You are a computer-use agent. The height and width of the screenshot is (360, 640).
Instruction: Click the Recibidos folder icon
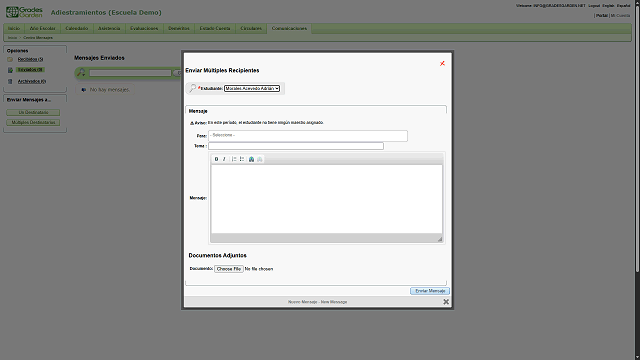click(10, 60)
